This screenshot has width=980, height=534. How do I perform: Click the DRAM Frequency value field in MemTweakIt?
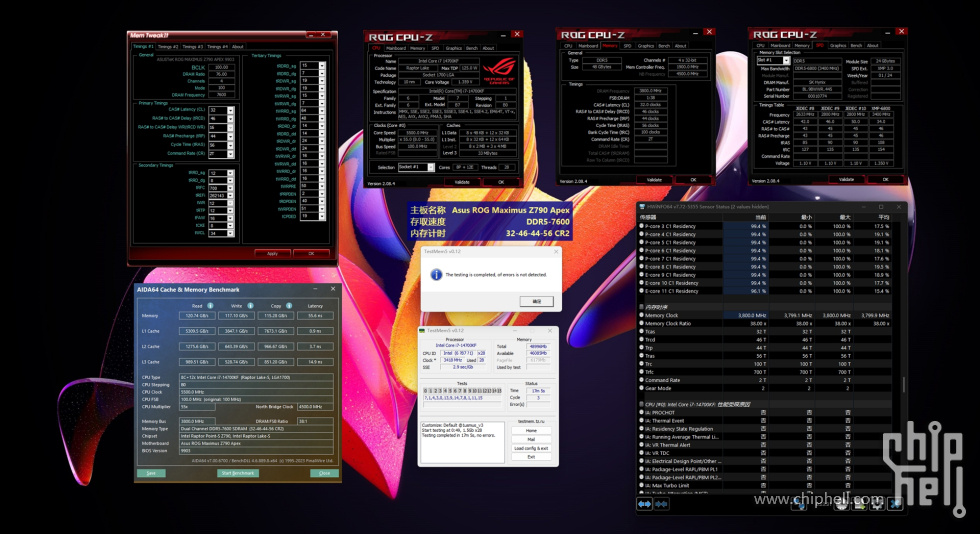coord(221,95)
